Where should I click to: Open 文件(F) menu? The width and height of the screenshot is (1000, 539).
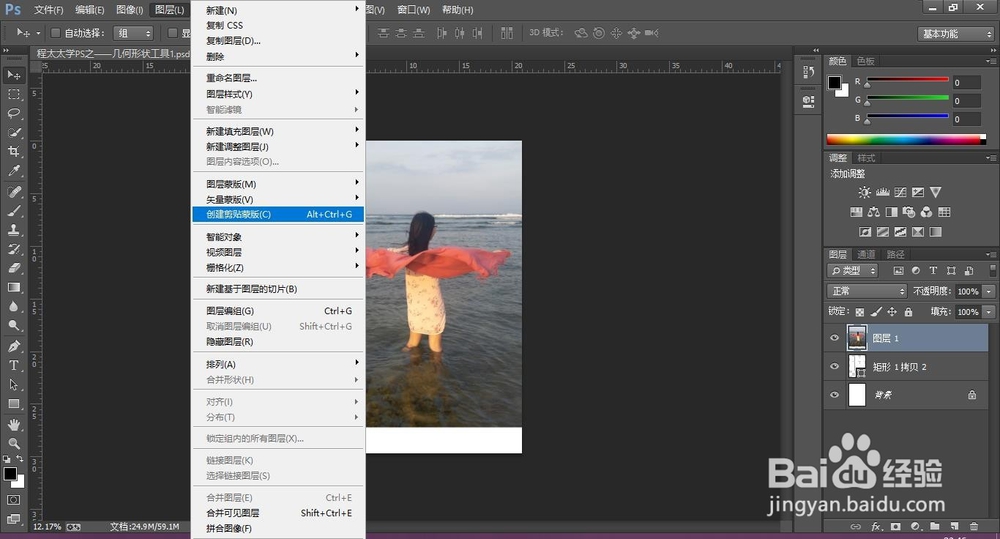(x=48, y=10)
